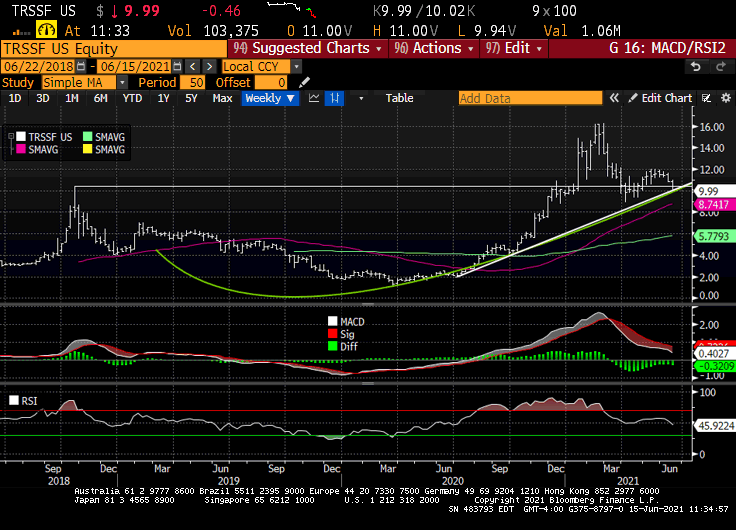Click the 45.9224 RSI value label
This screenshot has height=530, width=736.
[x=714, y=426]
